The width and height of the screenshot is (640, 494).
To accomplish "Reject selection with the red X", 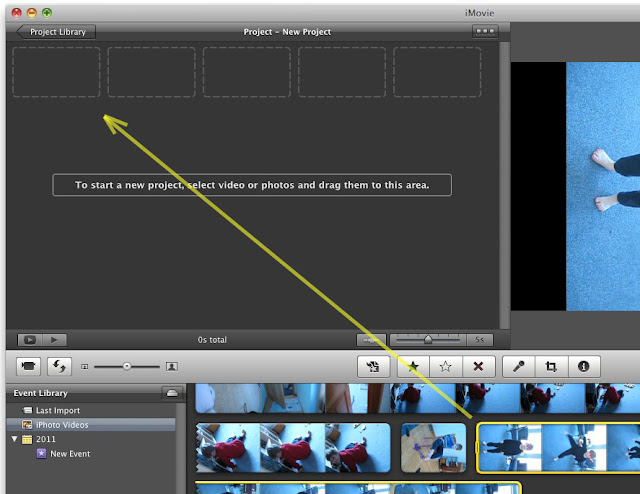I will coord(478,366).
